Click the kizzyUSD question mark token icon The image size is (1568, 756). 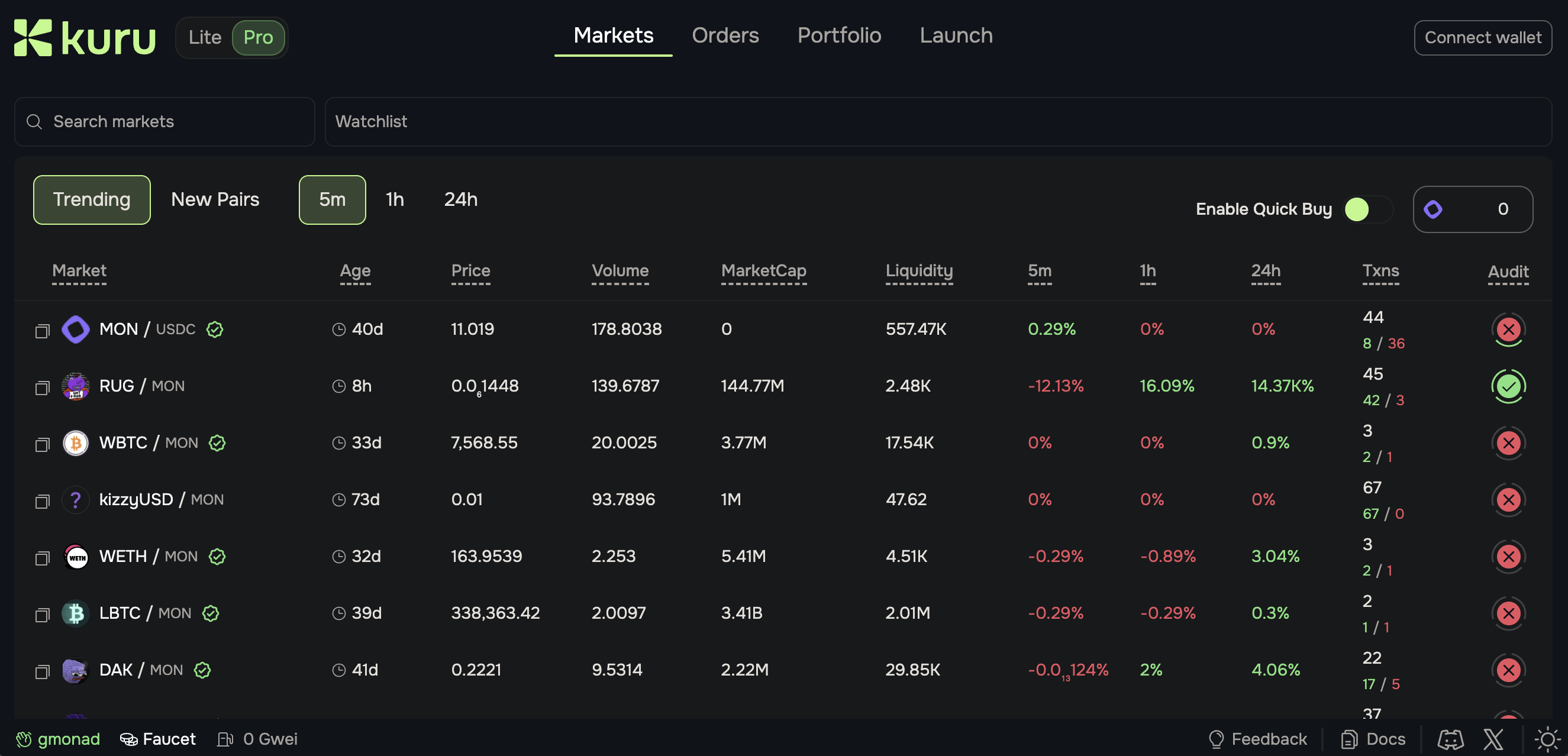76,500
